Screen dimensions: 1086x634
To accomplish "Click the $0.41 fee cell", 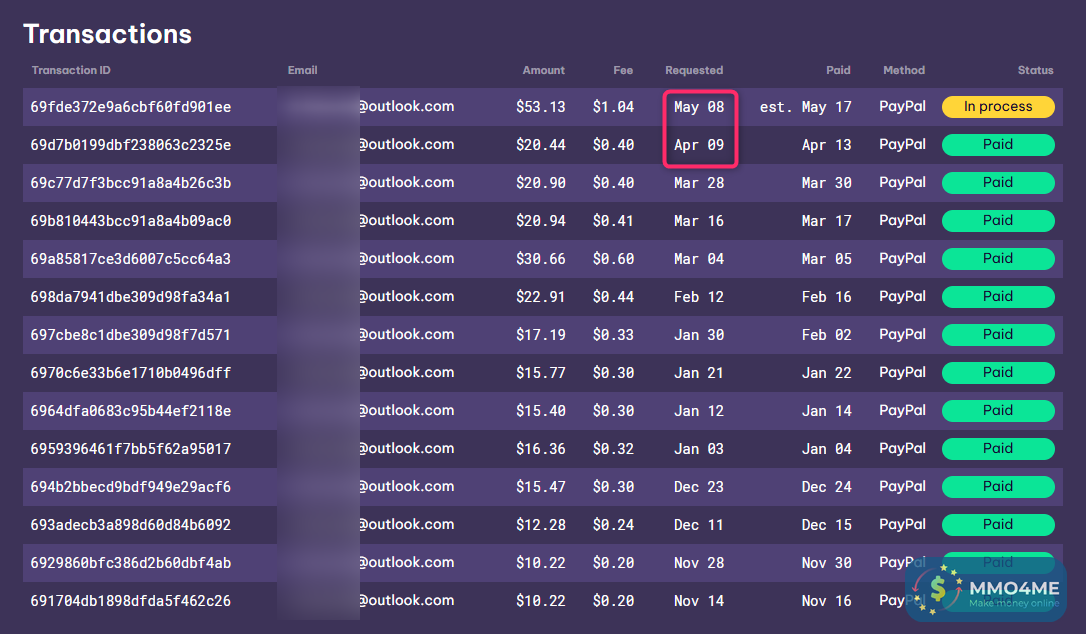I will [613, 221].
